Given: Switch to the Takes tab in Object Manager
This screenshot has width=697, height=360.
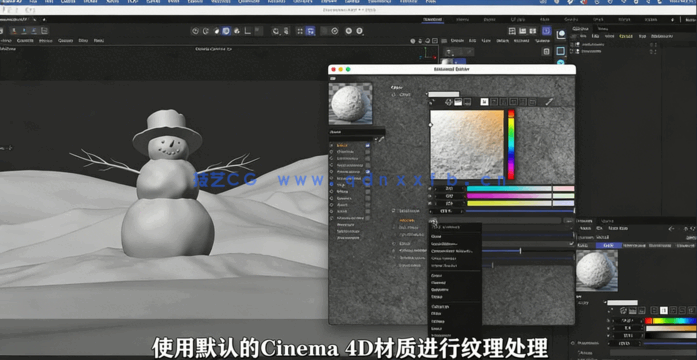Looking at the screenshot, I should (603, 29).
